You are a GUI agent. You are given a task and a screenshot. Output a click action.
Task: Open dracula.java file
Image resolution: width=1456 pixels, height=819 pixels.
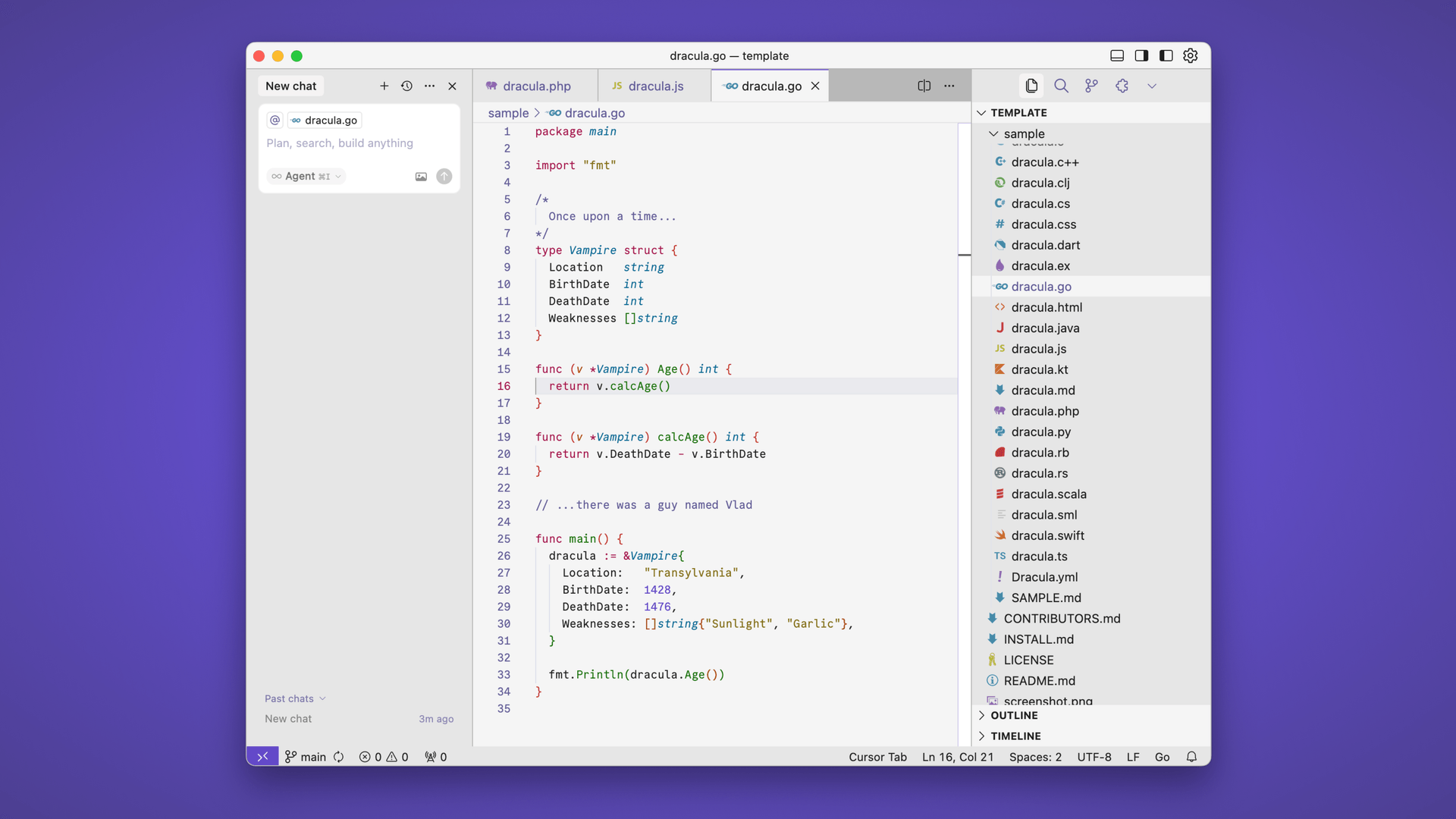[x=1091, y=328]
